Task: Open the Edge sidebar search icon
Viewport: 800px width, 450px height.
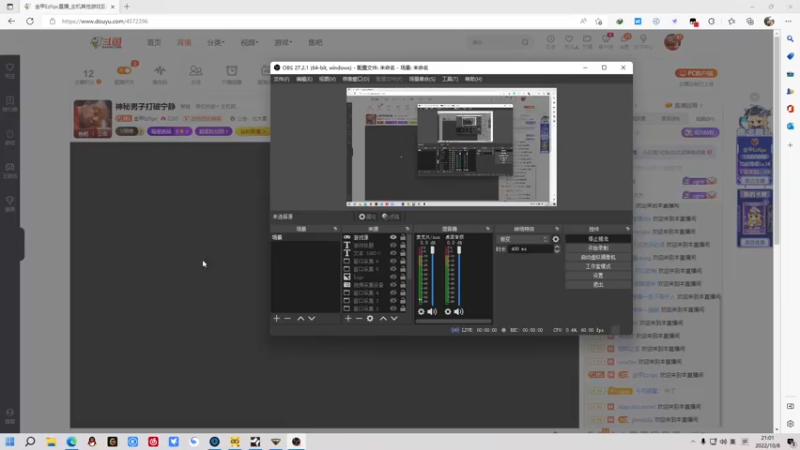Action: pos(790,39)
